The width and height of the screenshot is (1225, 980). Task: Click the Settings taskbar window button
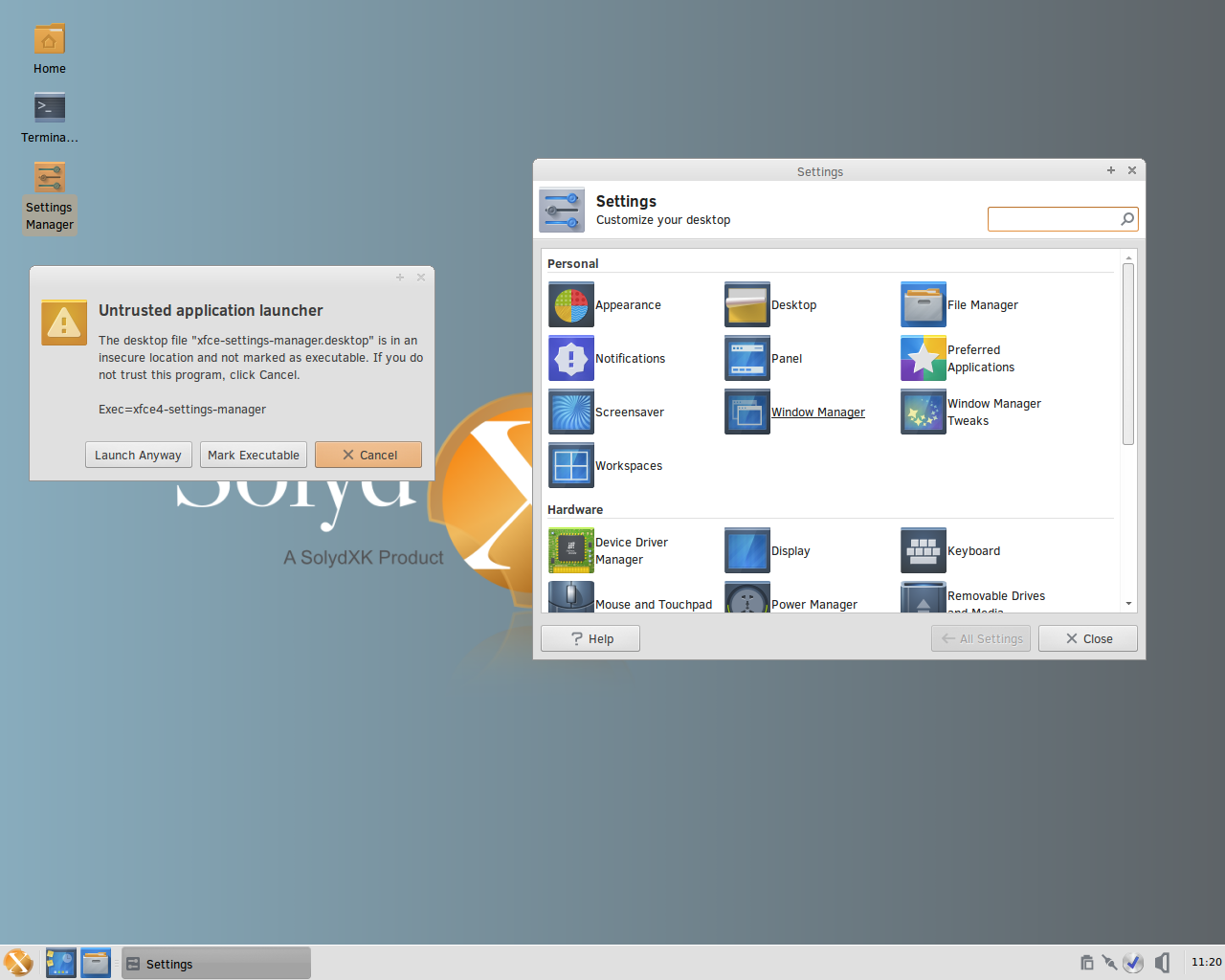click(216, 964)
